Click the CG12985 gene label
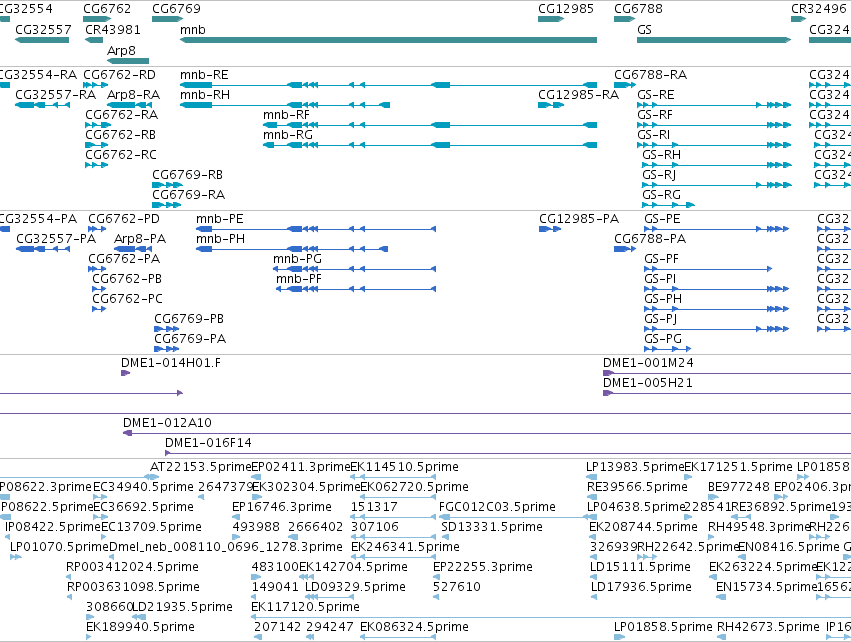 566,9
